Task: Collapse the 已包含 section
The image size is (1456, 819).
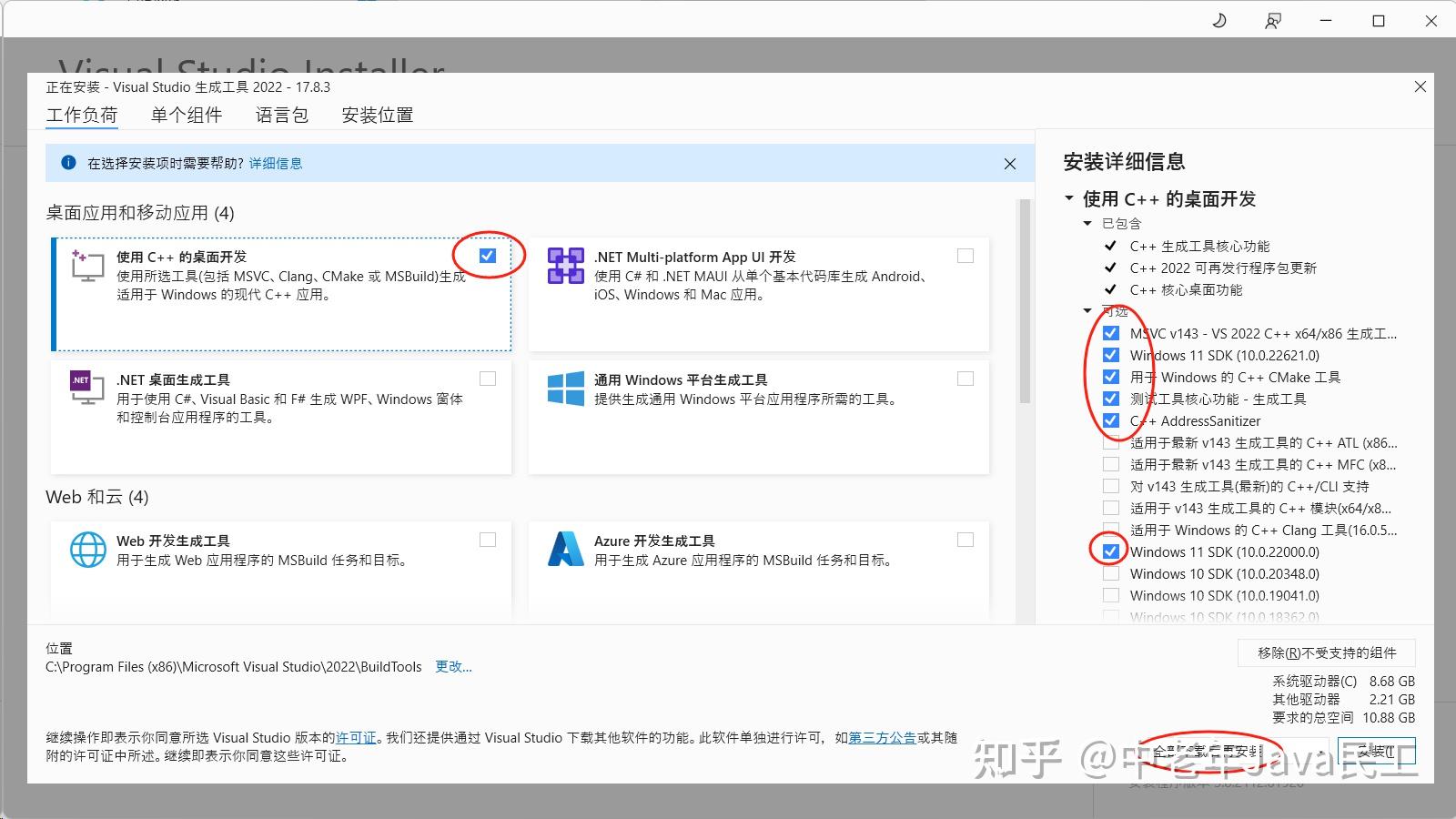Action: tap(1087, 224)
